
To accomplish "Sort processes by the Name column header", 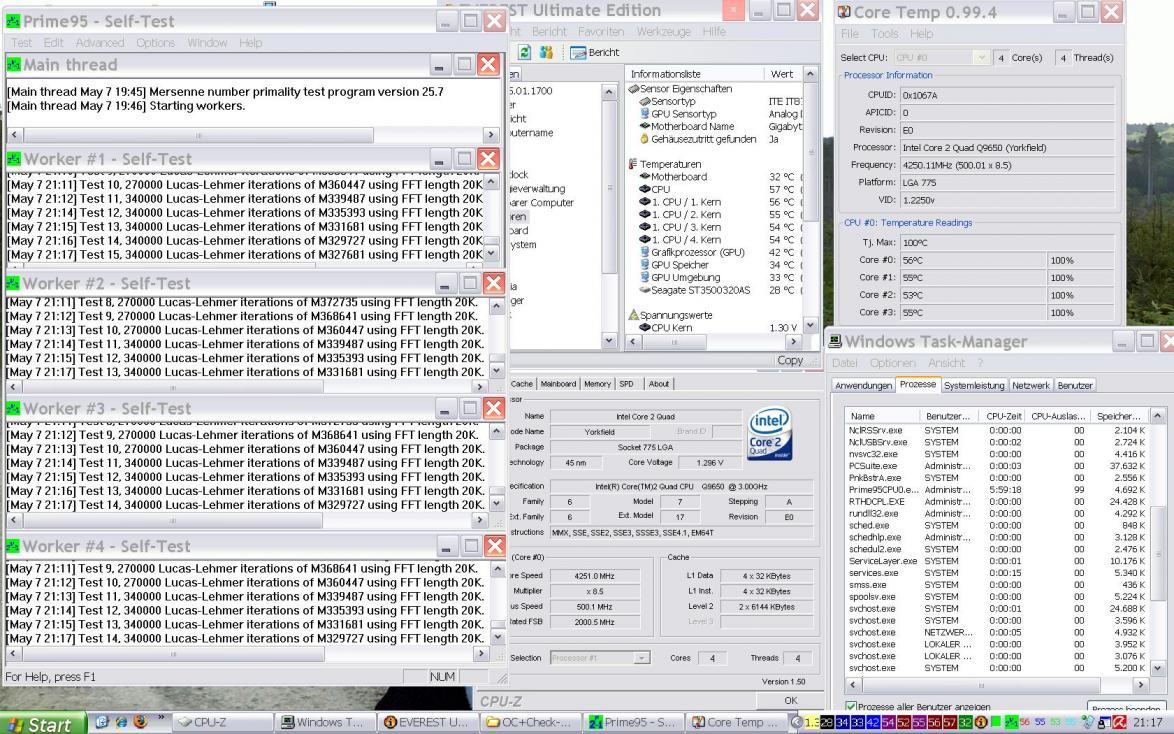I will tap(883, 416).
